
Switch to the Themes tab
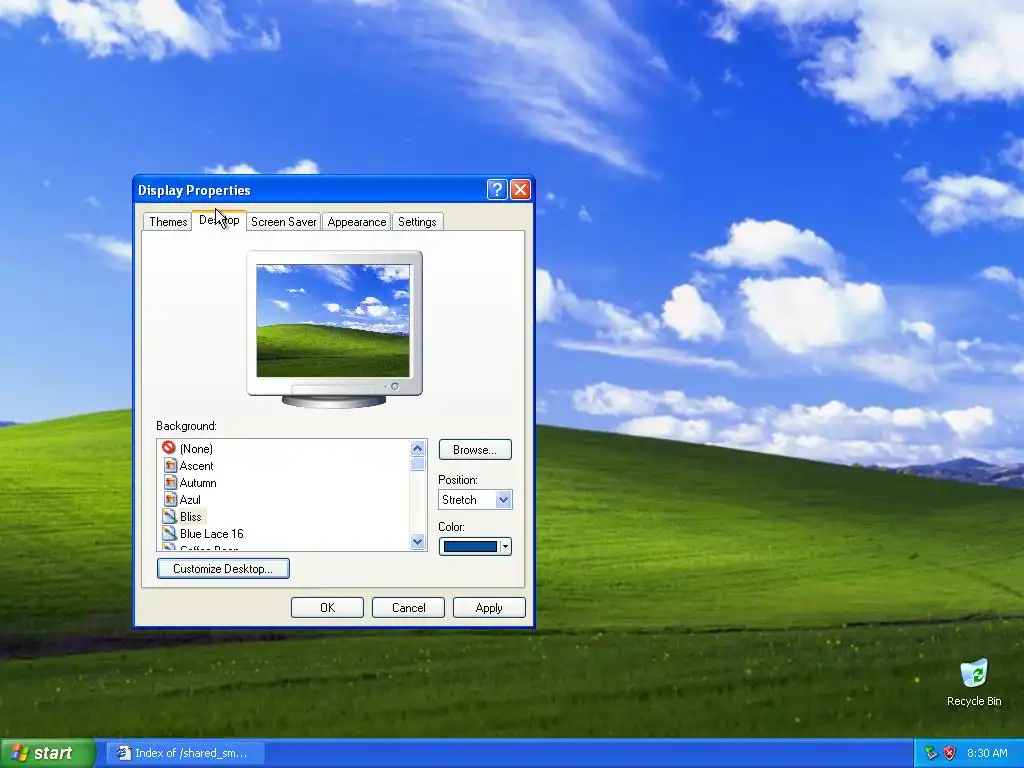(x=168, y=221)
